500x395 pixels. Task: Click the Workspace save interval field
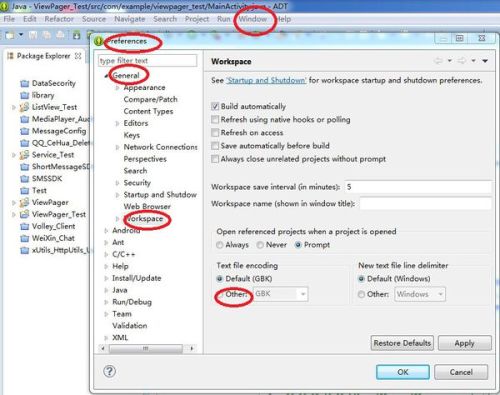click(x=418, y=187)
